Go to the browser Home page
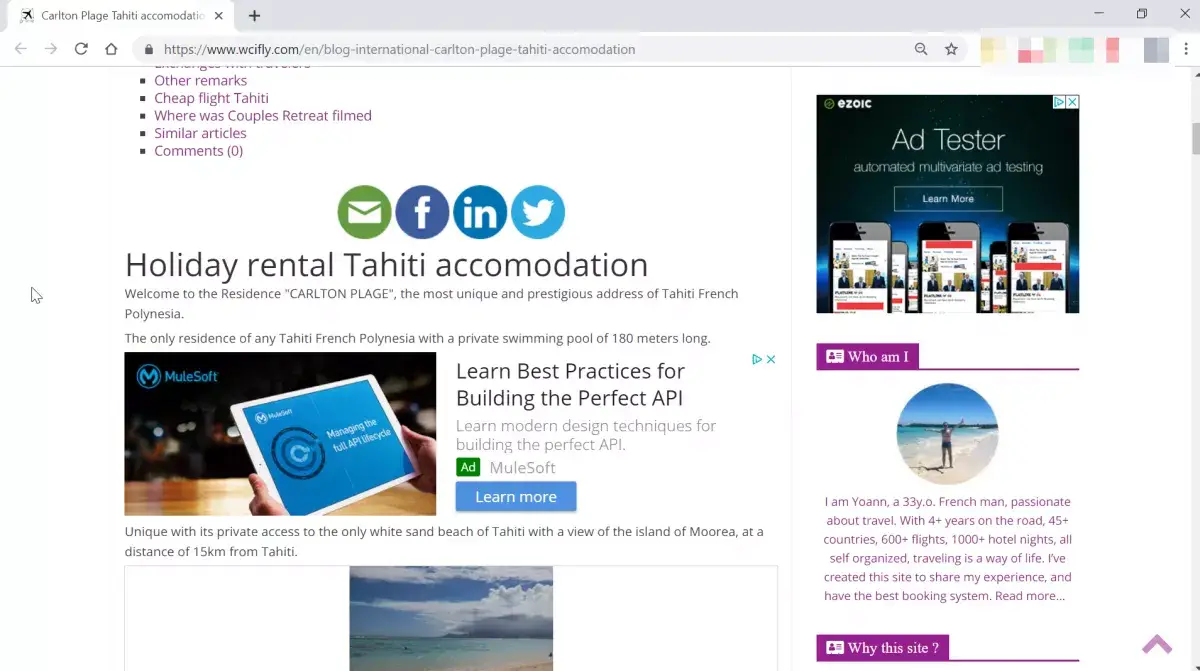 point(111,49)
